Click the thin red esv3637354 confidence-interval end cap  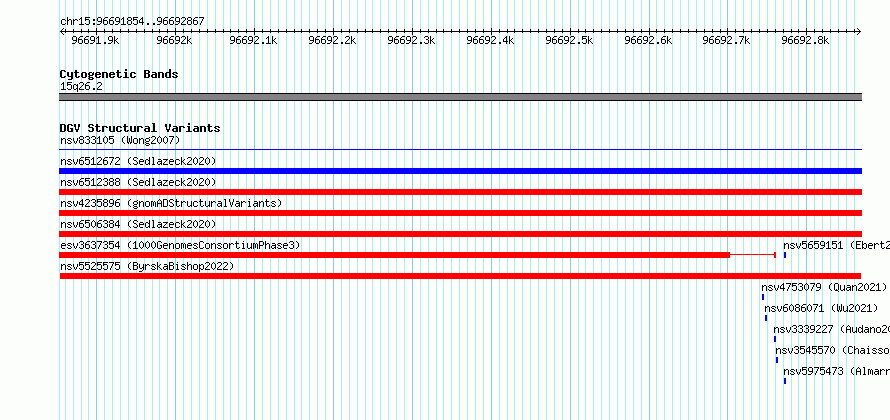(x=775, y=255)
